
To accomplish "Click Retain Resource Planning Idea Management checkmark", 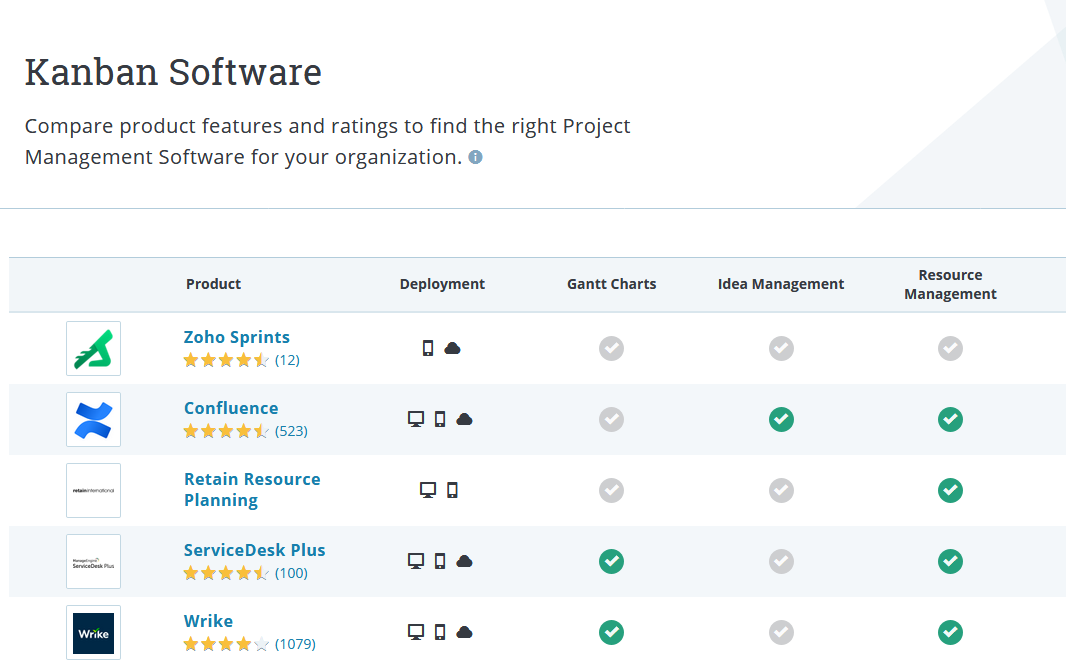I will (781, 490).
